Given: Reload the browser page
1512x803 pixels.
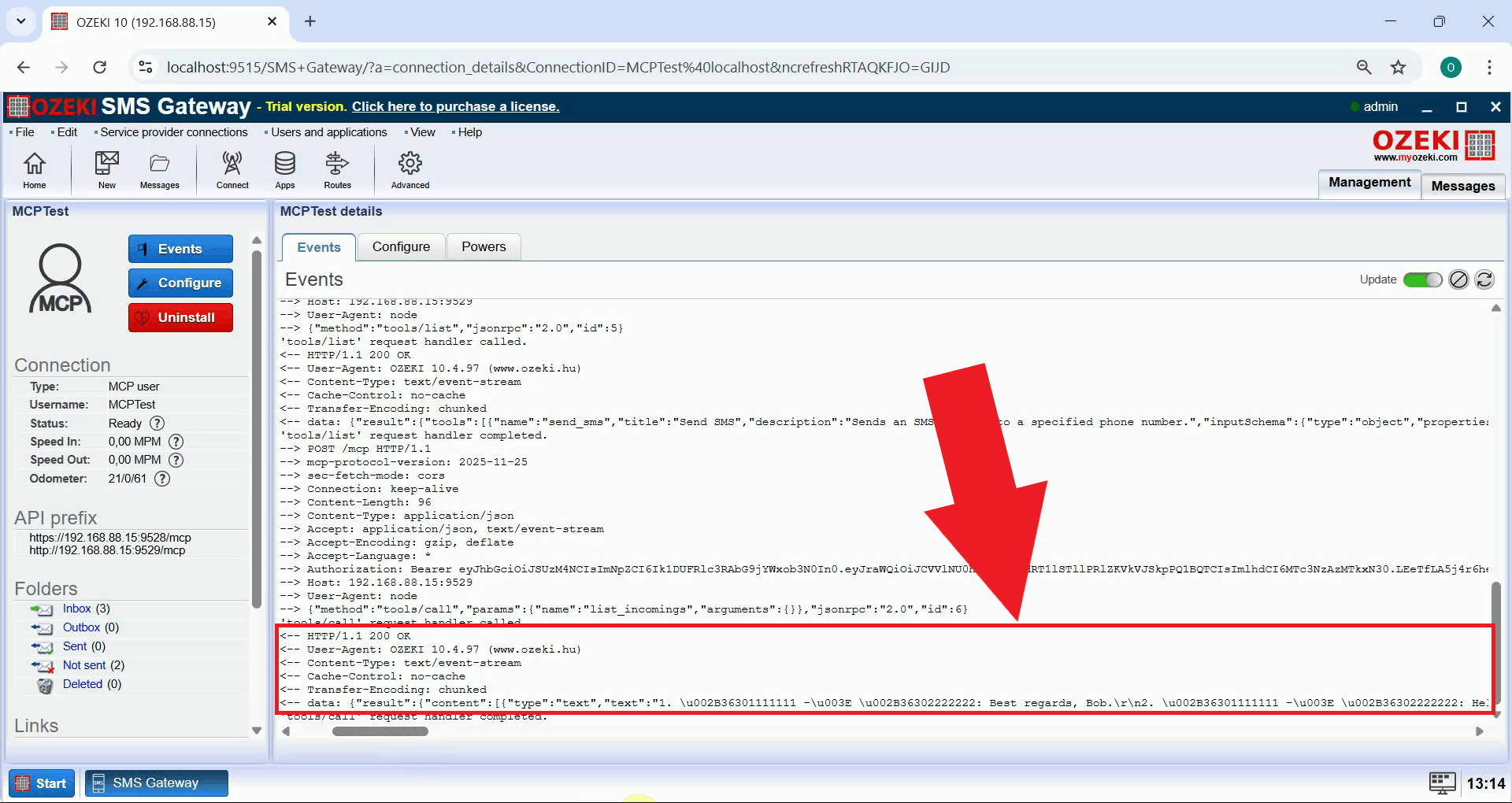Looking at the screenshot, I should coord(99,67).
